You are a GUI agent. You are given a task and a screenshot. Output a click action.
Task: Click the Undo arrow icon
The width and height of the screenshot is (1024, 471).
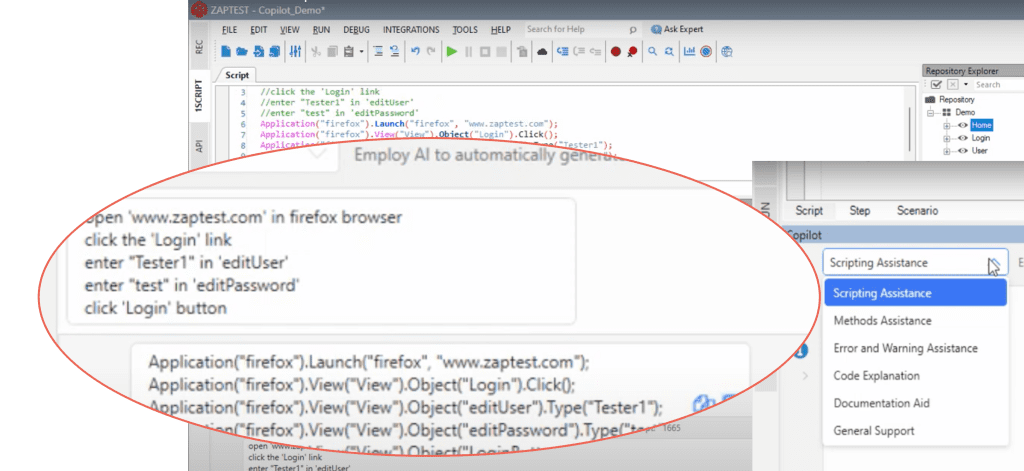click(415, 51)
